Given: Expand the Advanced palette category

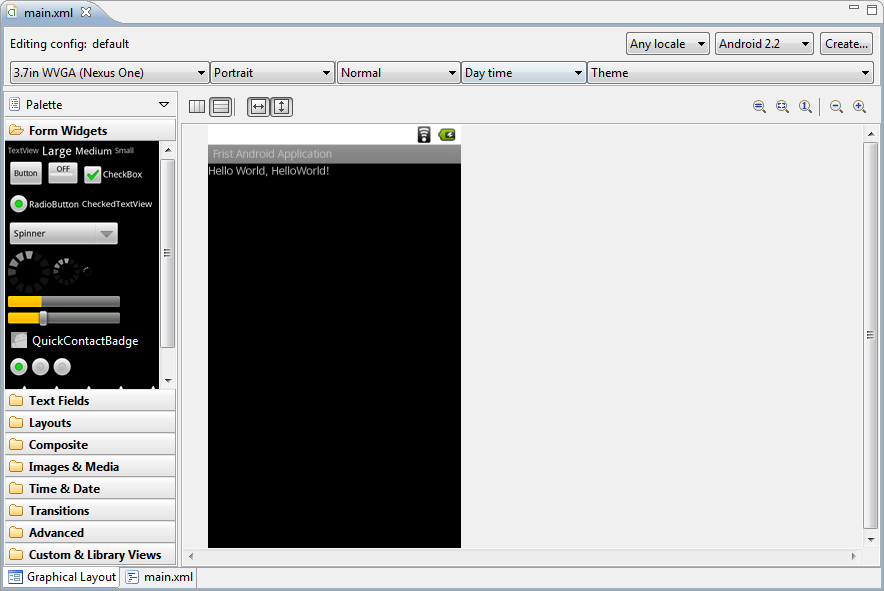Looking at the screenshot, I should pyautogui.click(x=90, y=532).
